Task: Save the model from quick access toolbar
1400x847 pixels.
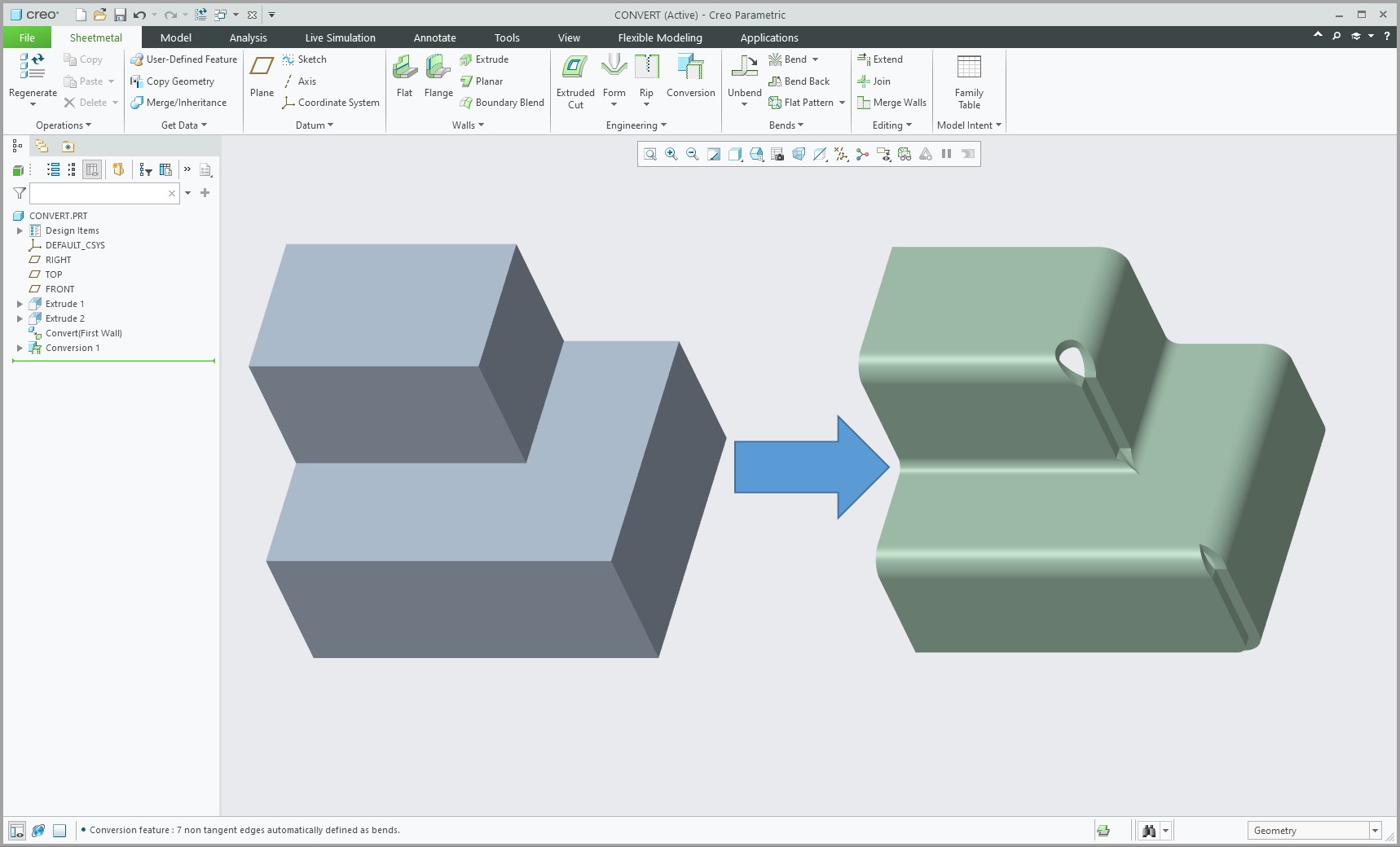Action: tap(120, 15)
